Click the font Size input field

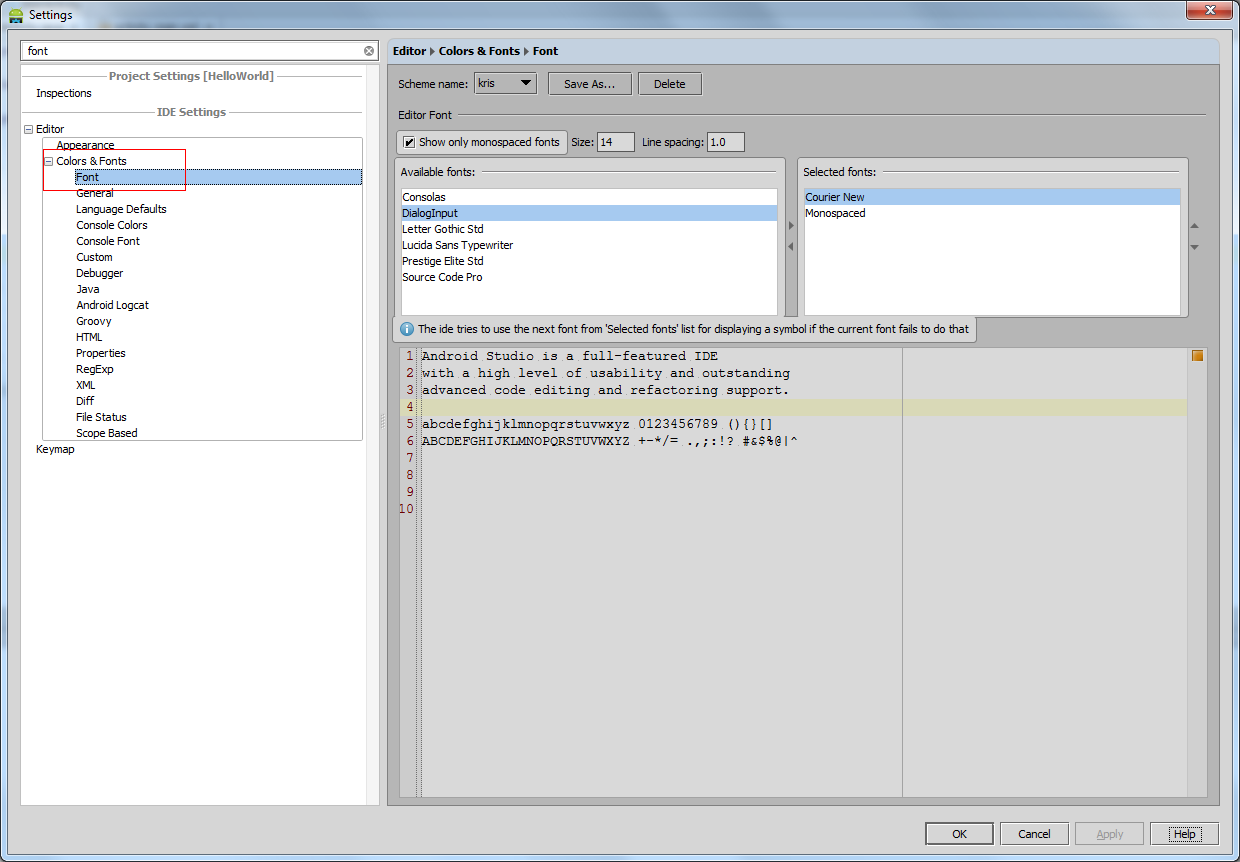(615, 142)
